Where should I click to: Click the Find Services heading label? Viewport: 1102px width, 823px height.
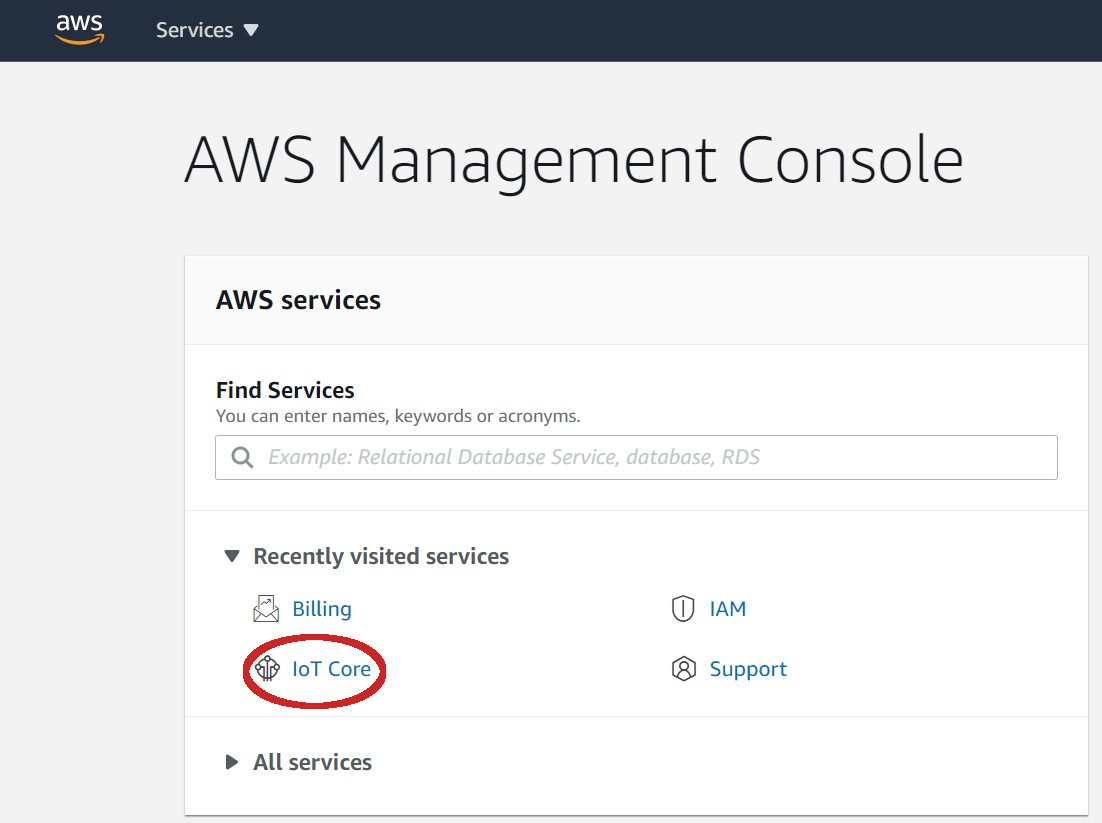(285, 390)
